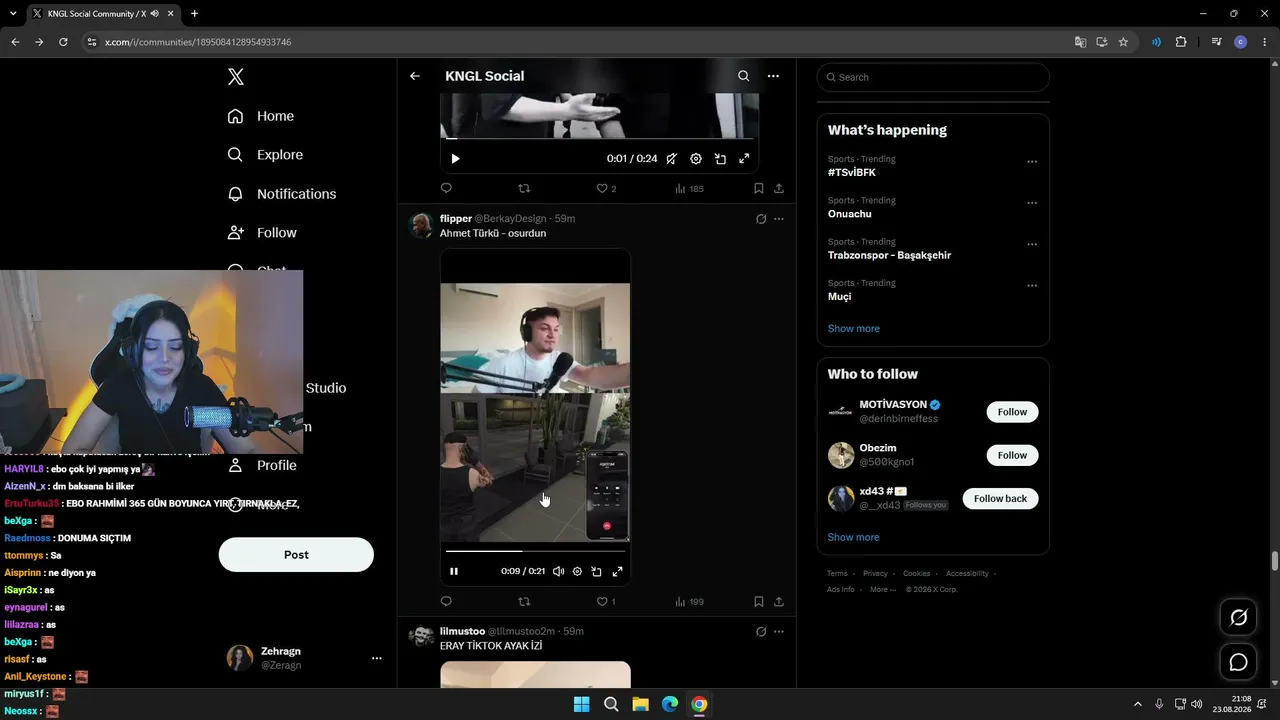Repost flipper's post

(524, 602)
